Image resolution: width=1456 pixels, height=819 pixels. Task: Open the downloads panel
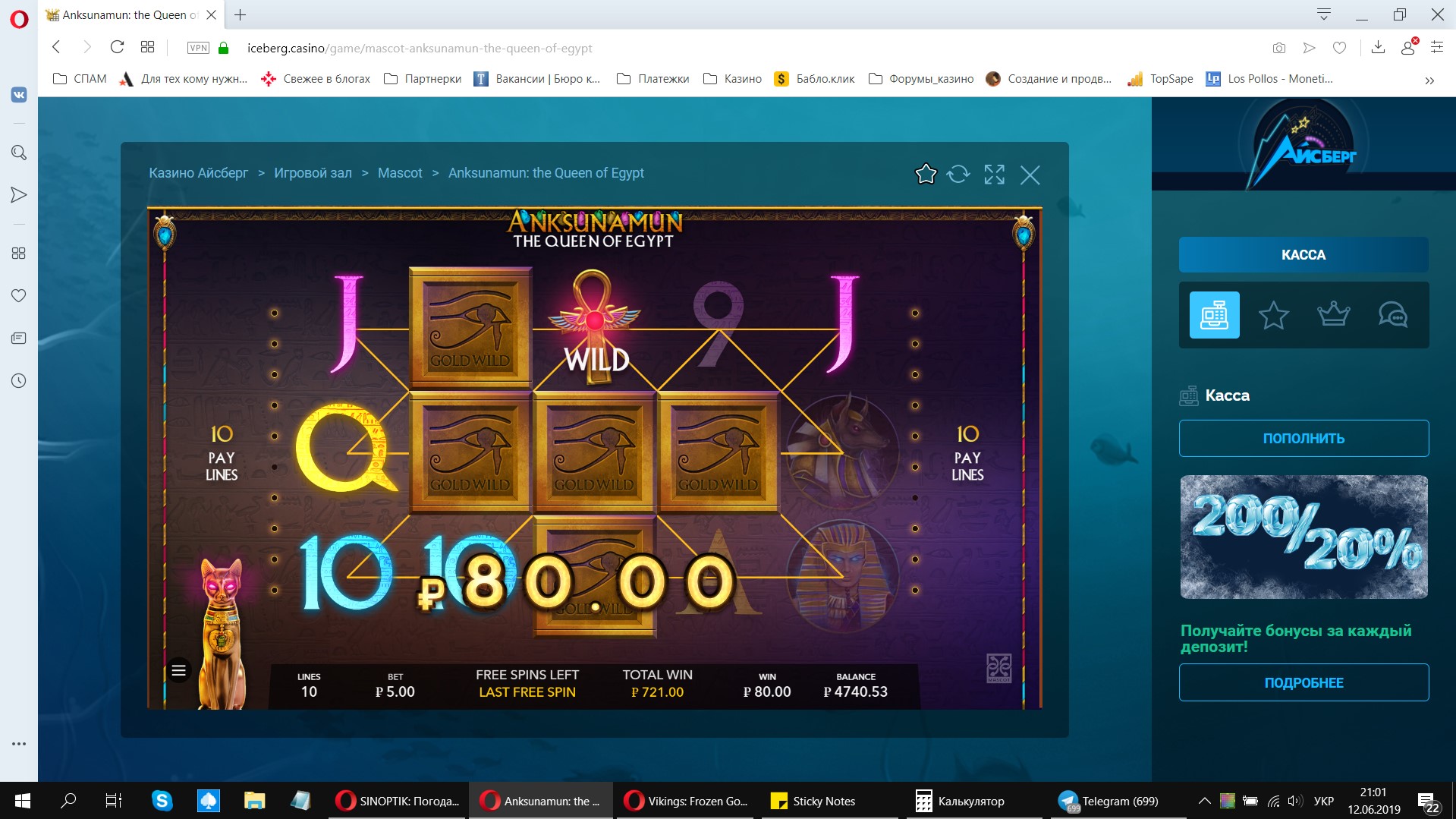pyautogui.click(x=1379, y=48)
